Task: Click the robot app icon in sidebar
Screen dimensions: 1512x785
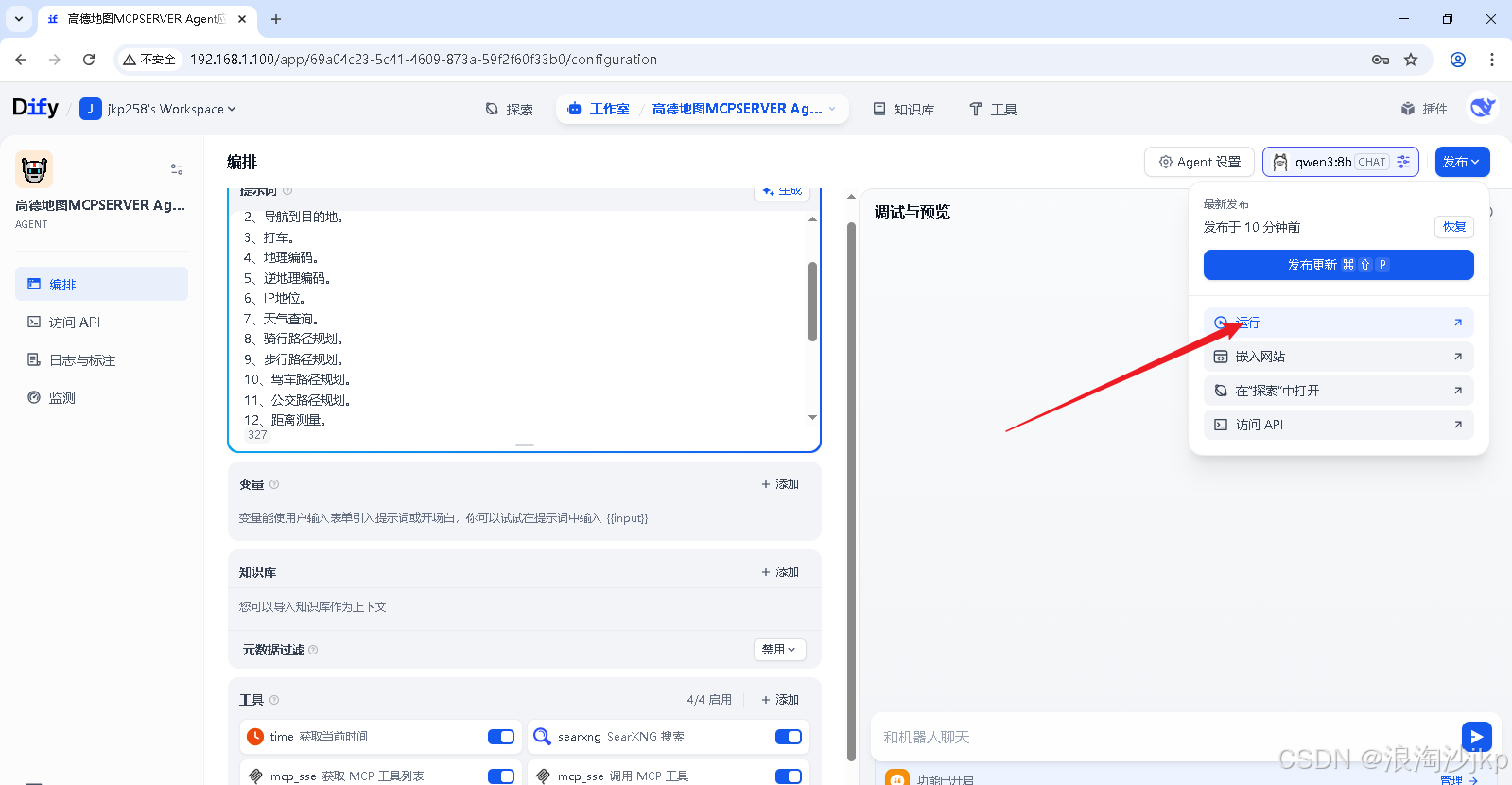Action: (x=34, y=170)
